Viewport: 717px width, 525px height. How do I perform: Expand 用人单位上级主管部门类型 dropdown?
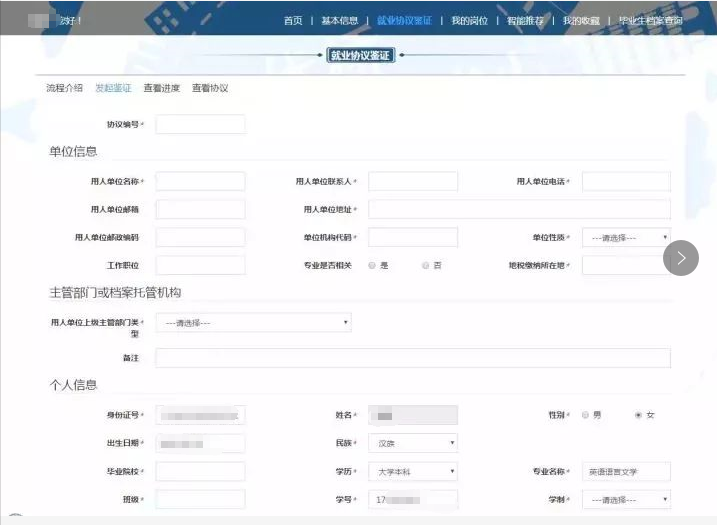(253, 323)
